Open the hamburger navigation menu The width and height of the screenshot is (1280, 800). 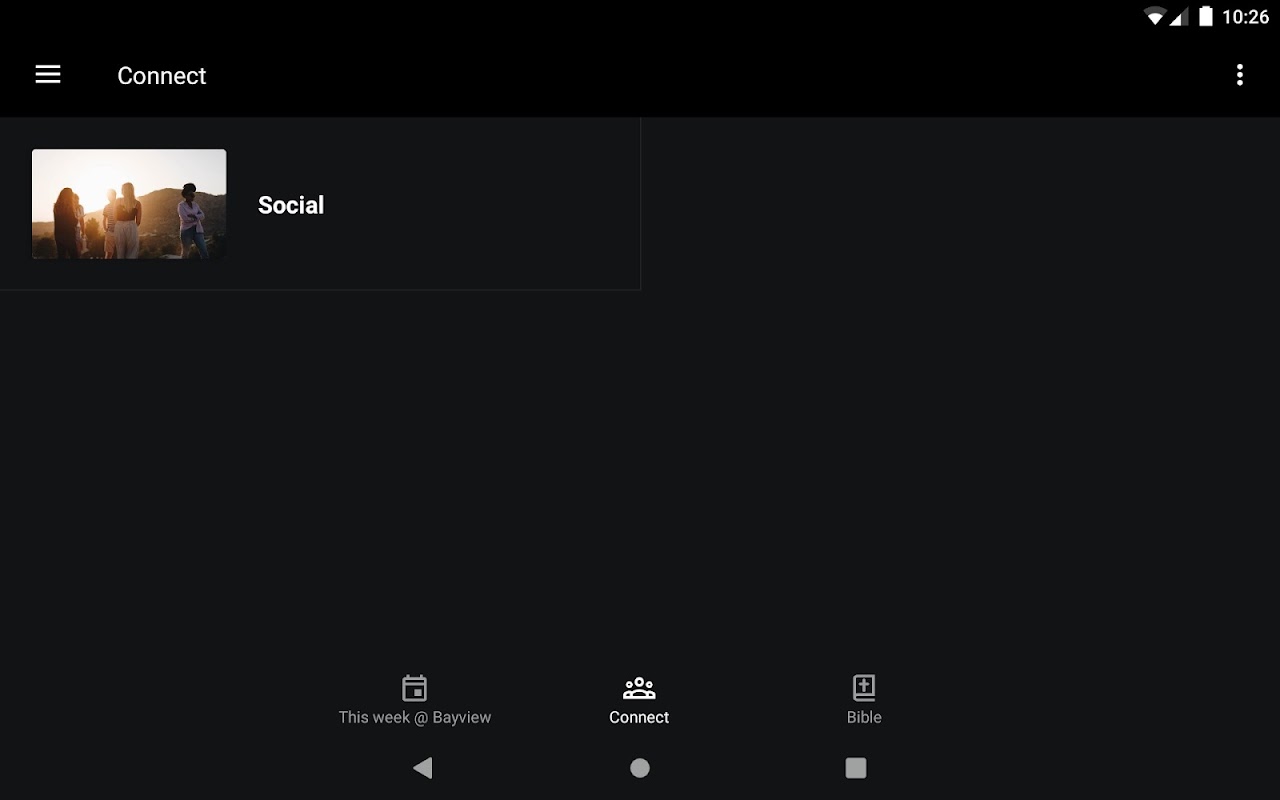pyautogui.click(x=48, y=75)
